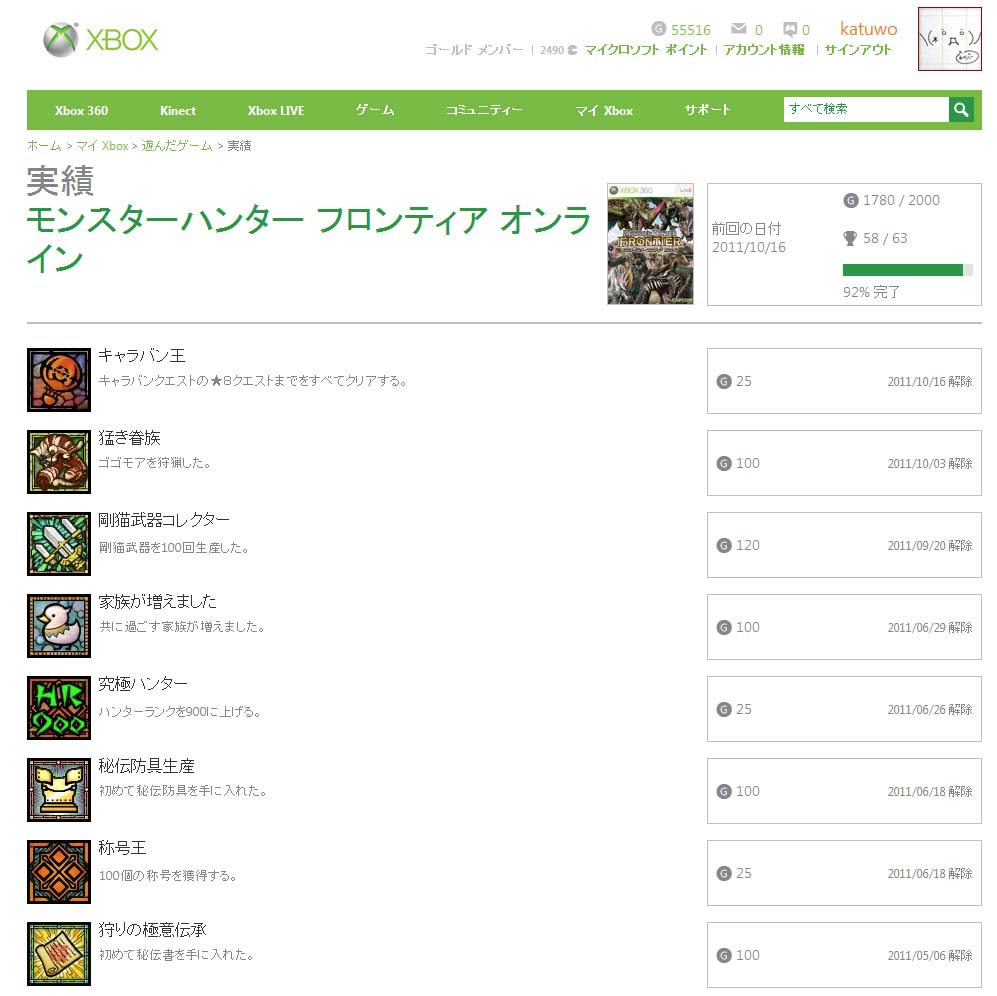Click the サインアウト link

pos(858,50)
